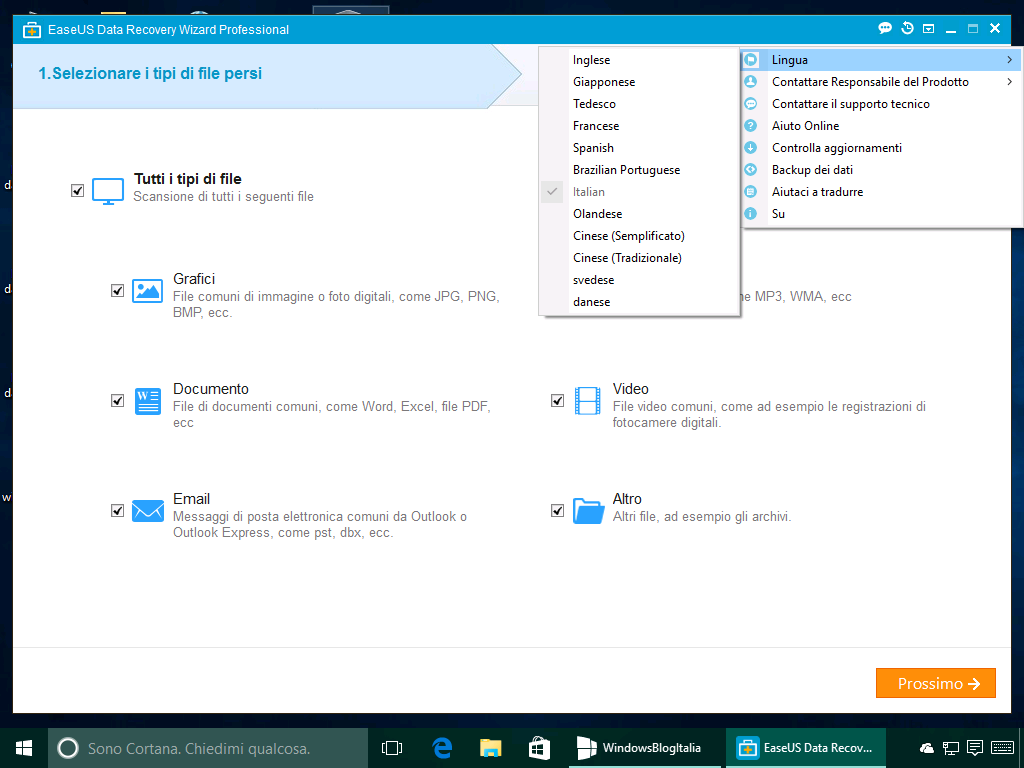Click the Aiuto Online question mark icon

pos(751,126)
